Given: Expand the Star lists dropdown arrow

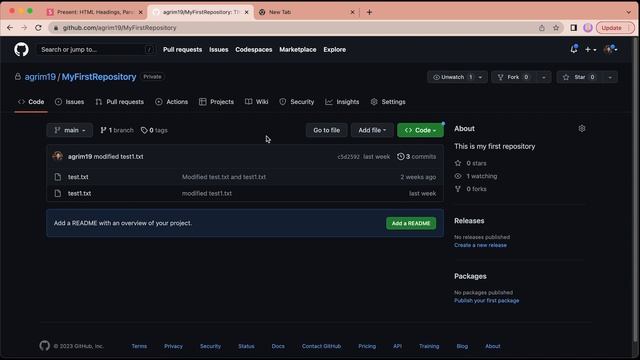Looking at the screenshot, I should click(x=610, y=77).
